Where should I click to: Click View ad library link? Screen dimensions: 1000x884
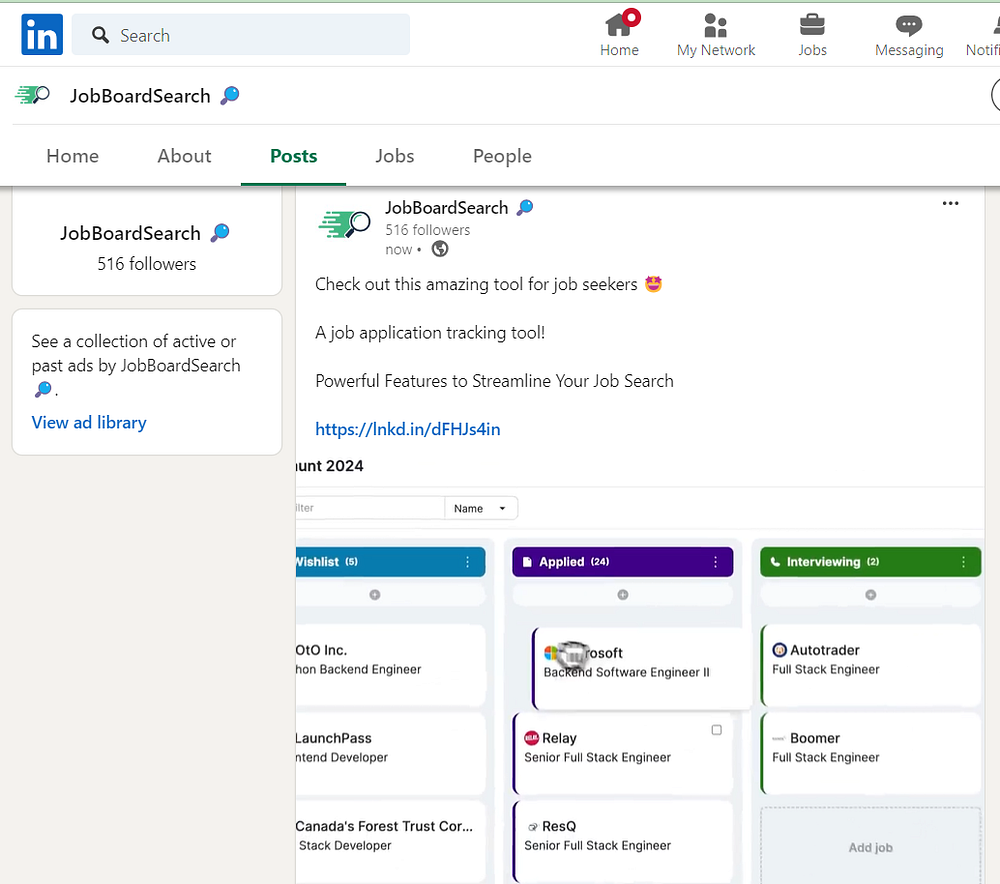(89, 422)
